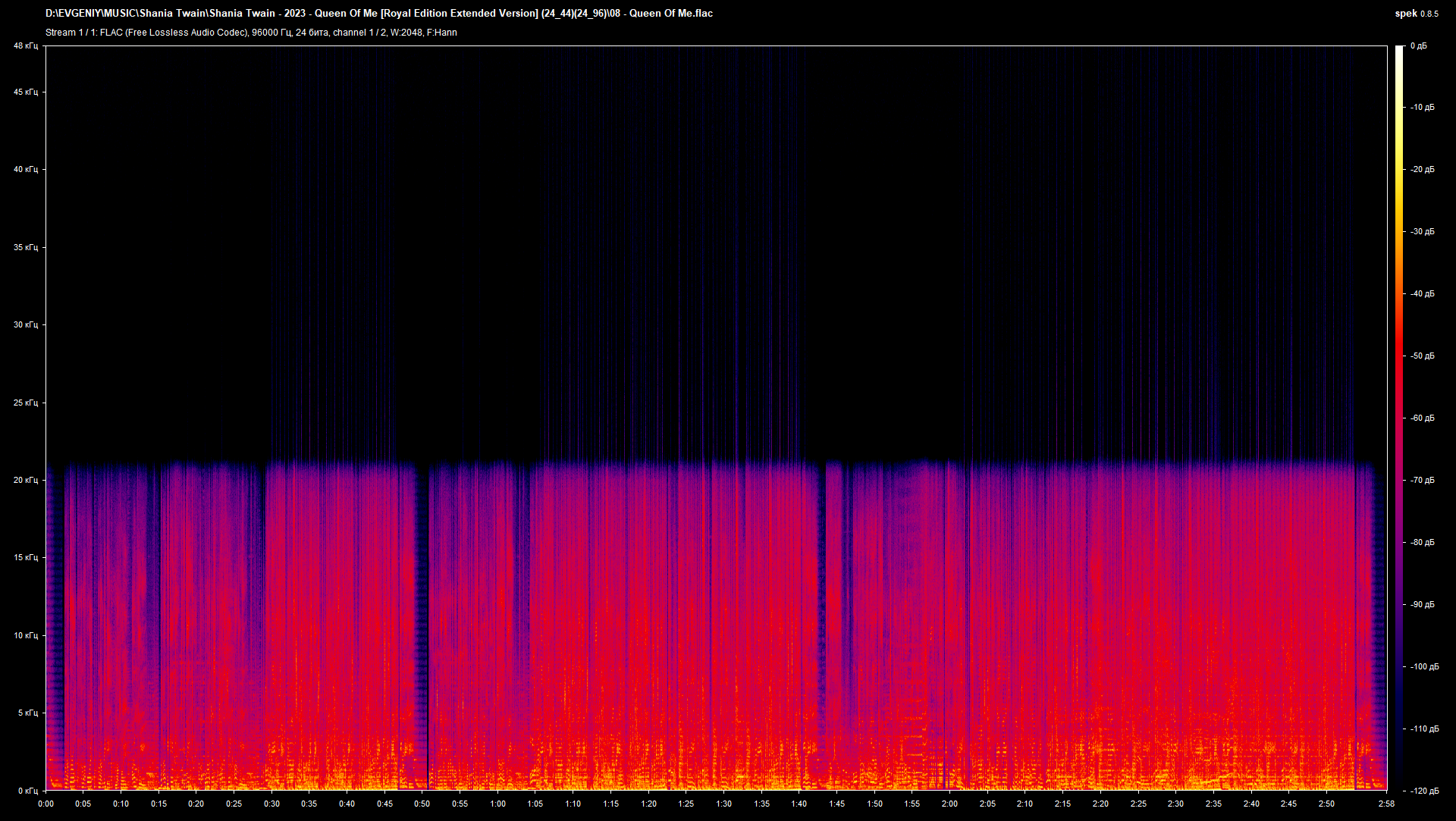Image resolution: width=1456 pixels, height=821 pixels.
Task: Click the 1:45 time axis marker
Action: pos(836,804)
